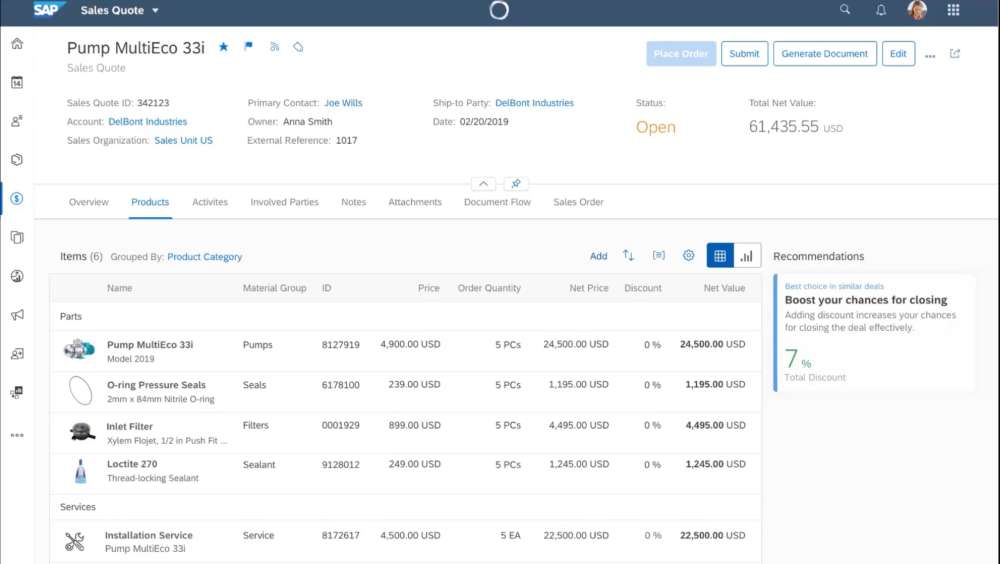1000x564 pixels.
Task: Open the Home icon in sidebar
Action: pos(17,43)
